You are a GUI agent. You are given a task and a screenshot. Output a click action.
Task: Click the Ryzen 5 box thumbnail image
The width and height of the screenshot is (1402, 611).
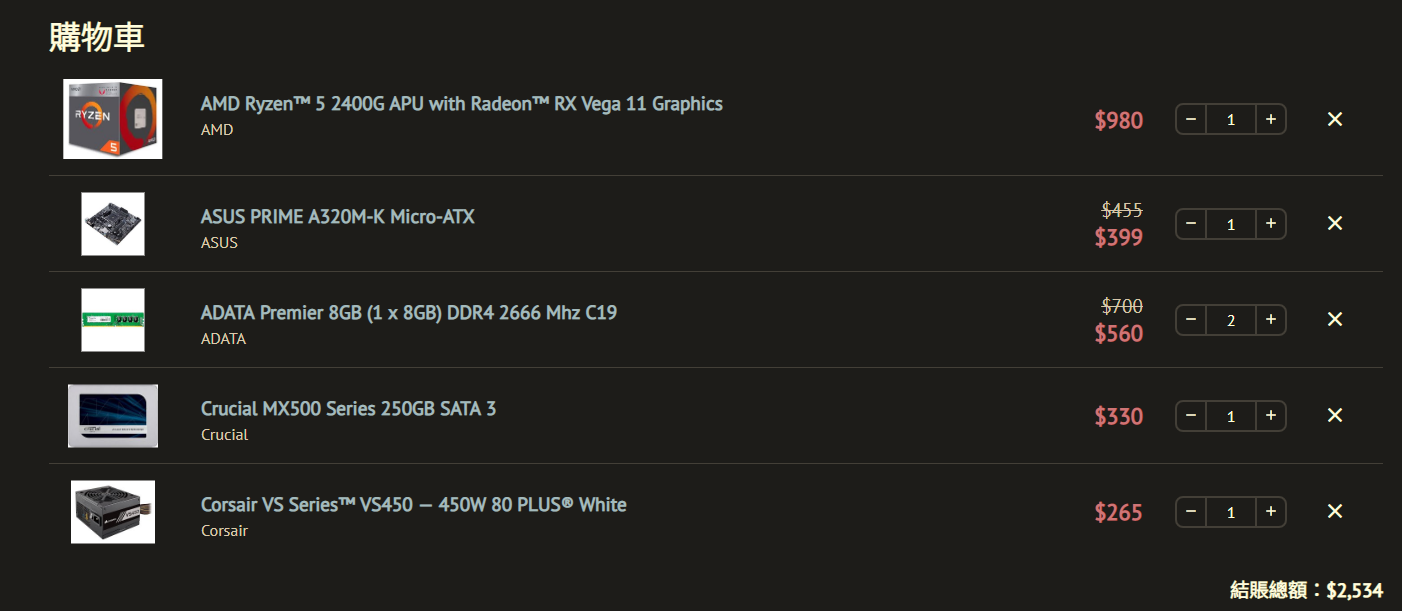pyautogui.click(x=113, y=119)
